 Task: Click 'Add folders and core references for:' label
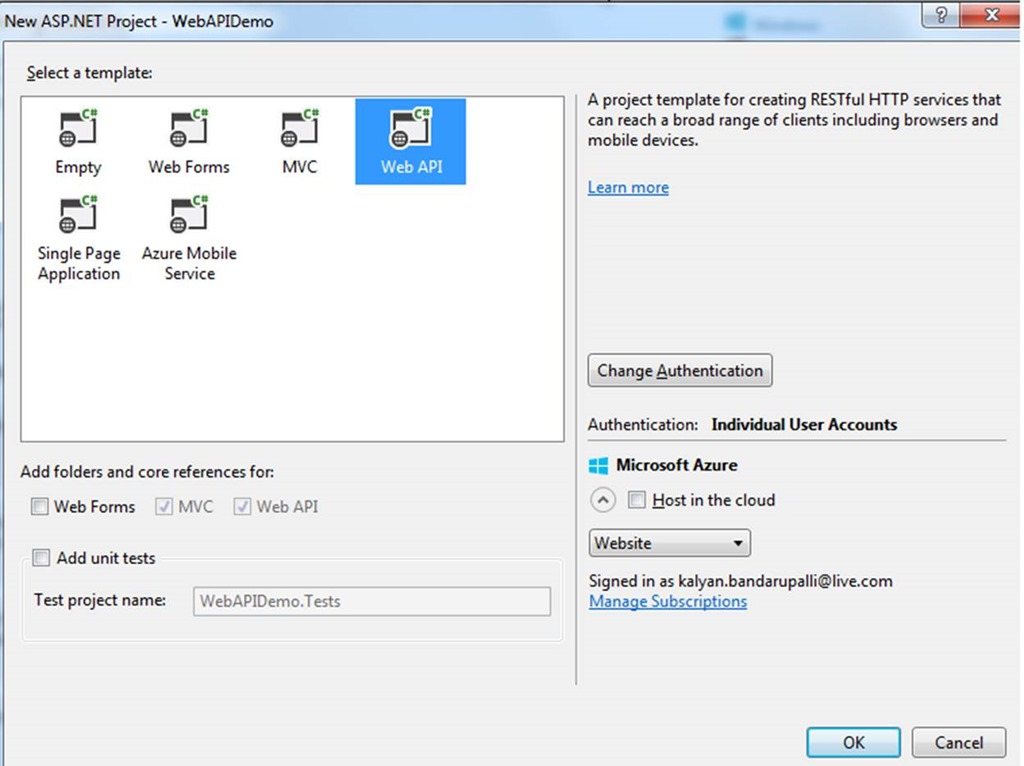pyautogui.click(x=148, y=472)
